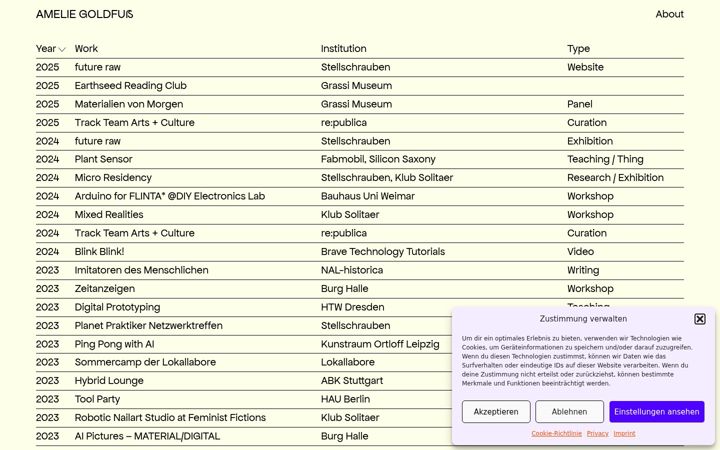This screenshot has height=450, width=720.
Task: Sort by the Work column header
Action: [86, 49]
